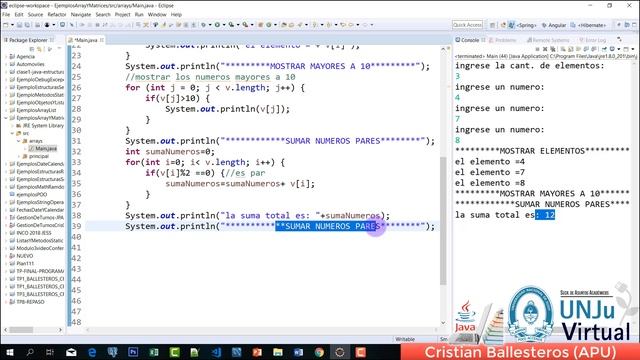Image resolution: width=640 pixels, height=360 pixels.
Task: Click the Package Explorer horizontal scrollbar
Action: [x=21, y=330]
